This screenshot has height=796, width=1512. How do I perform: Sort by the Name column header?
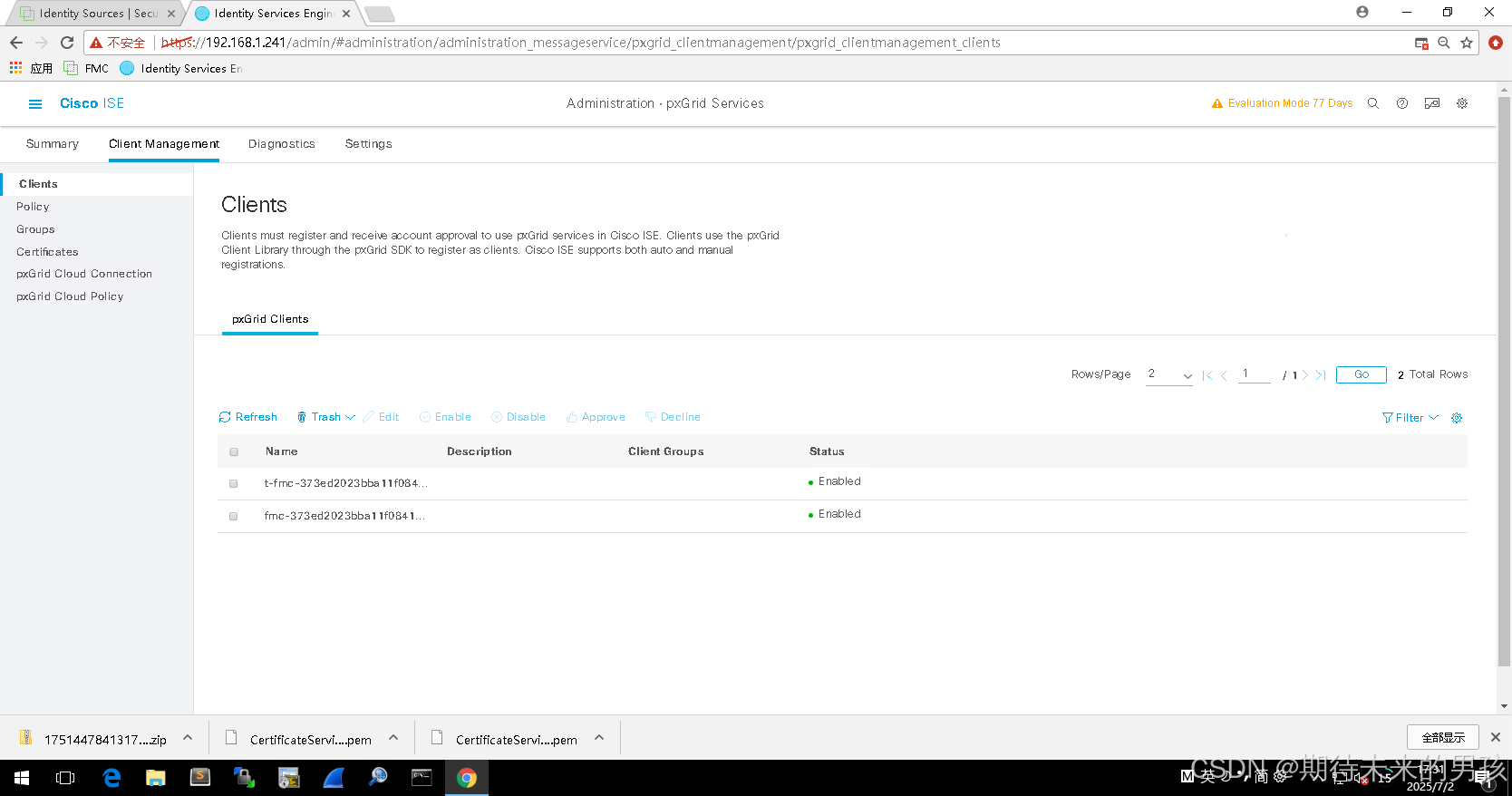click(282, 451)
